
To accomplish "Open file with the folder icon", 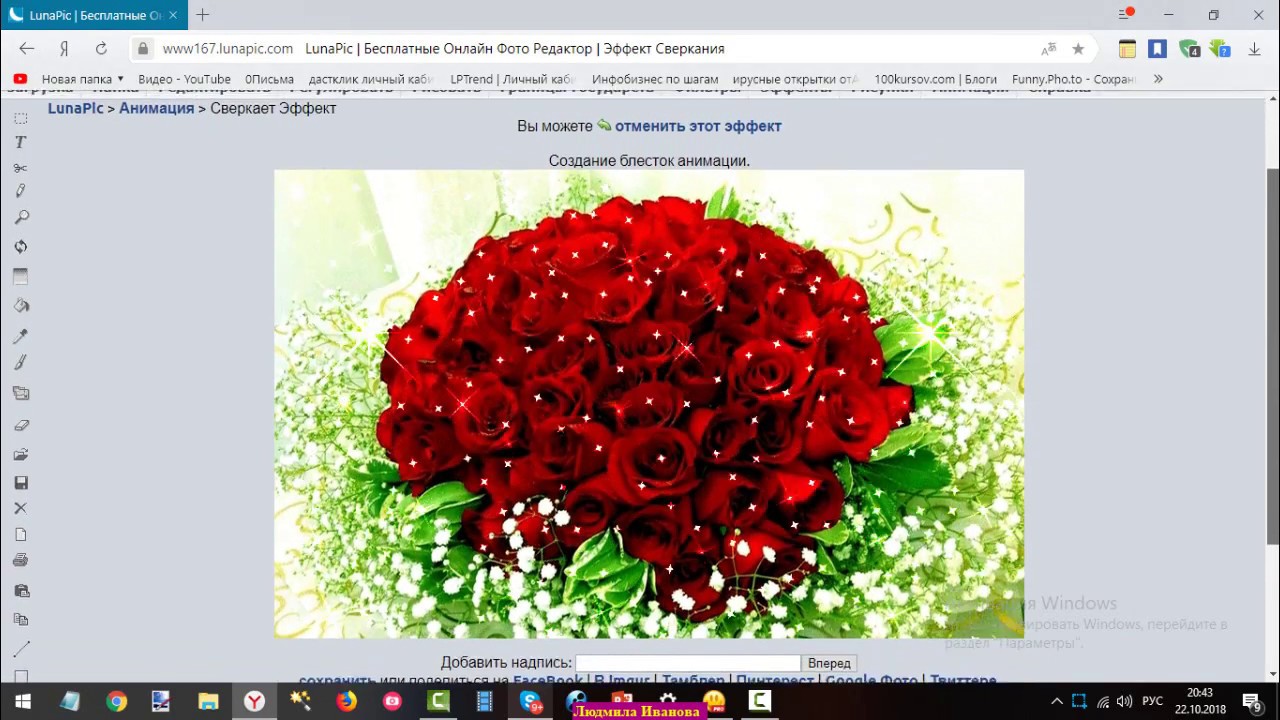I will pyautogui.click(x=21, y=455).
